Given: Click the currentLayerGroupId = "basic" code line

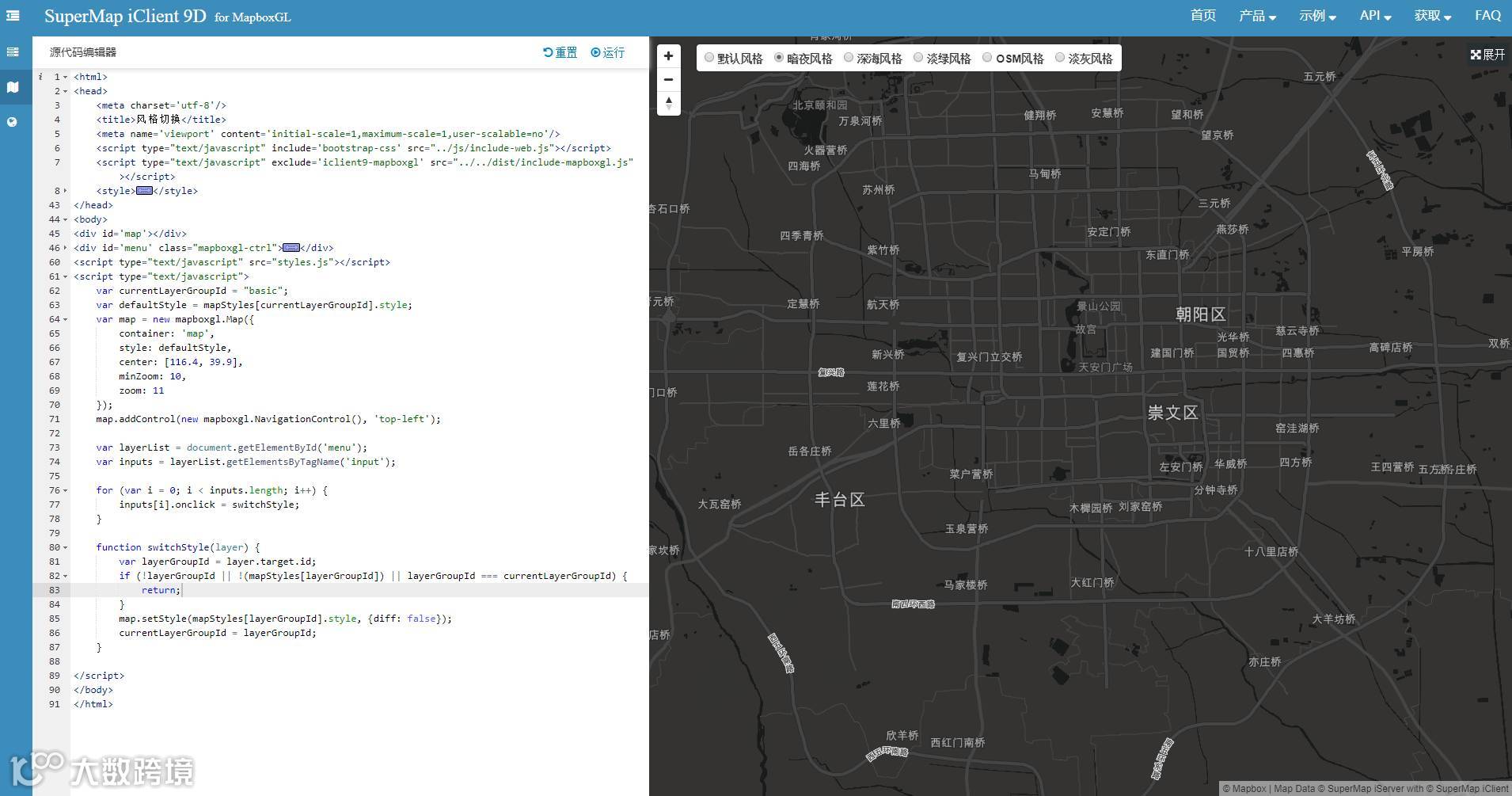Looking at the screenshot, I should 192,291.
